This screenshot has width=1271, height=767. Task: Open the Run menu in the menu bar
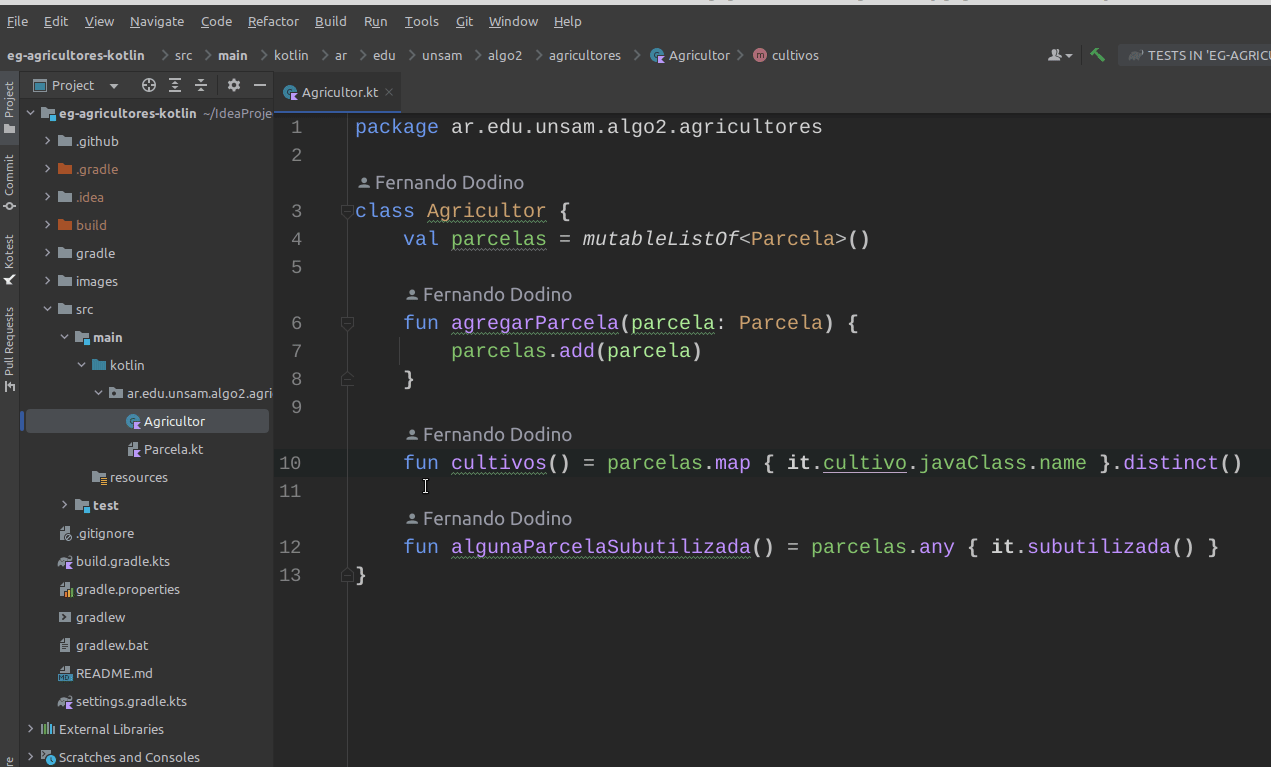pos(375,21)
